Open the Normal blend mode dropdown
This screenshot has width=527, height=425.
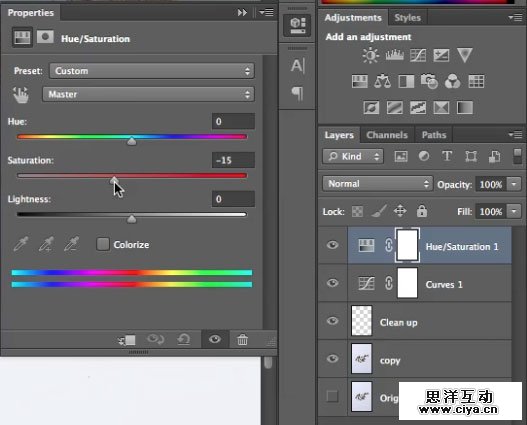coord(377,184)
